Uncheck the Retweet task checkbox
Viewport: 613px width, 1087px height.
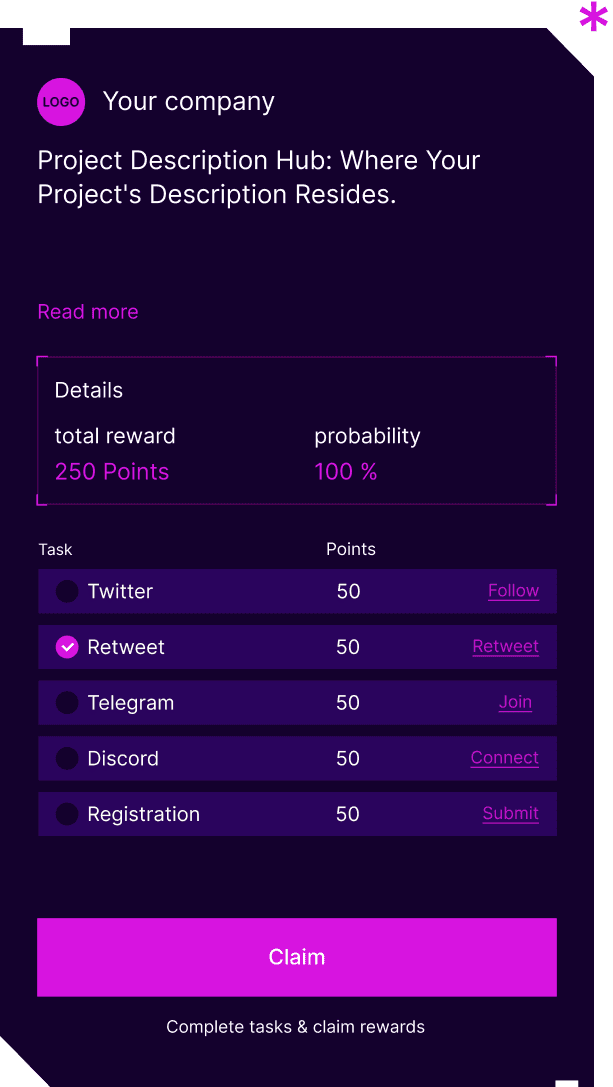pyautogui.click(x=67, y=647)
